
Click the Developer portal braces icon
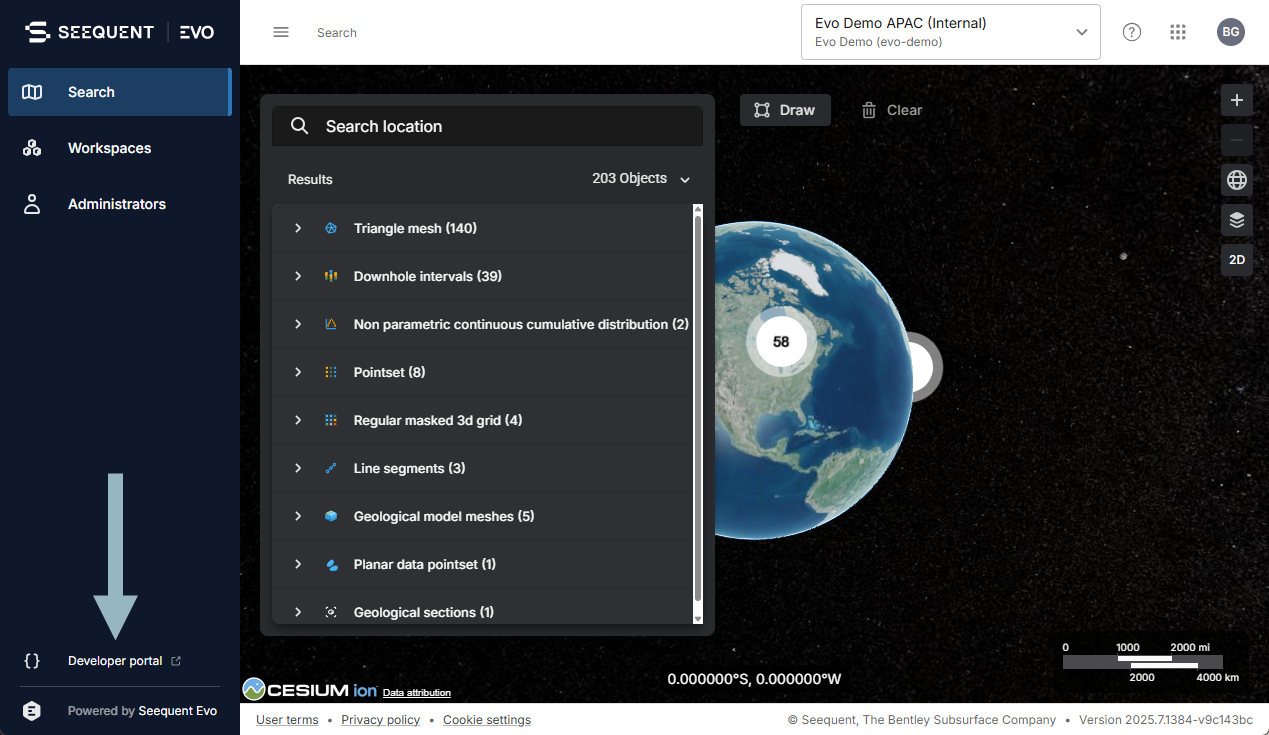tap(32, 661)
